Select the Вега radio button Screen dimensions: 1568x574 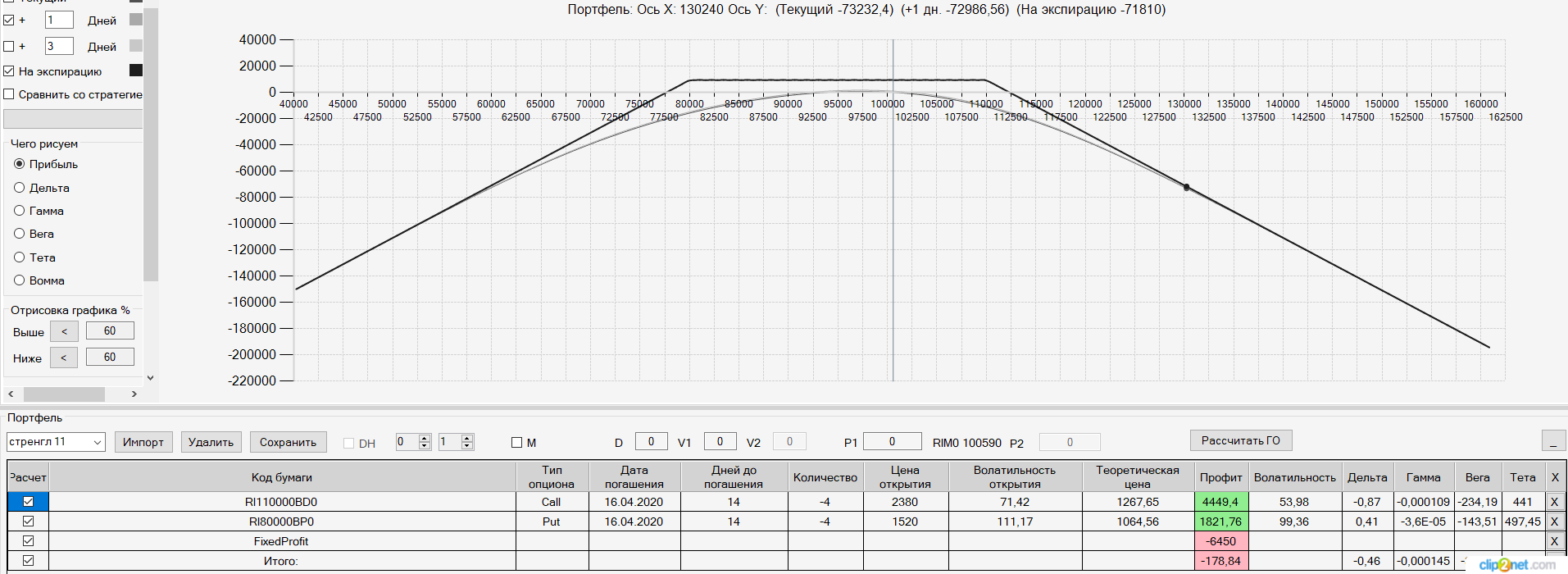point(20,234)
